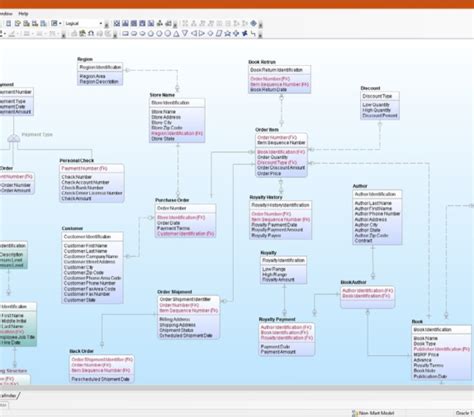Select the Store Name entity title
The image size is (474, 417).
[x=162, y=95]
